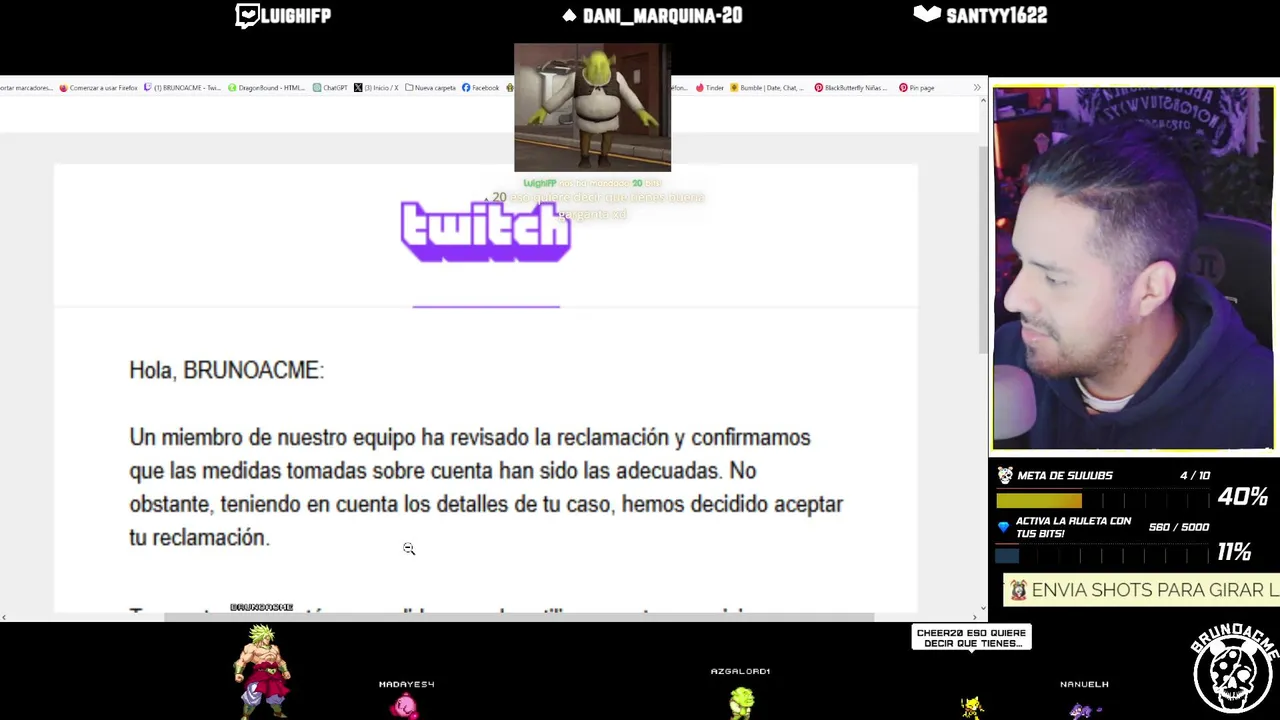
Task: Click the heart icon beside SANTYY1622
Action: [x=927, y=14]
